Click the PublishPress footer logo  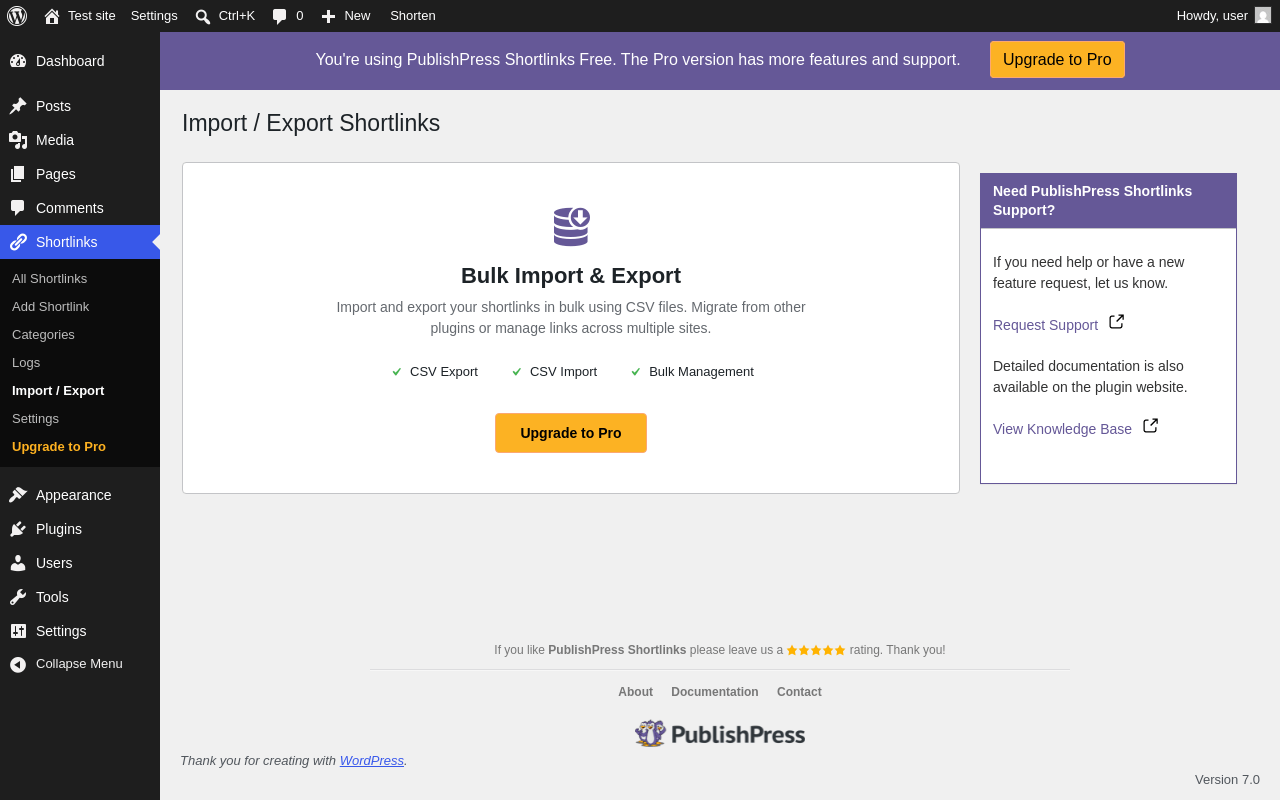720,734
